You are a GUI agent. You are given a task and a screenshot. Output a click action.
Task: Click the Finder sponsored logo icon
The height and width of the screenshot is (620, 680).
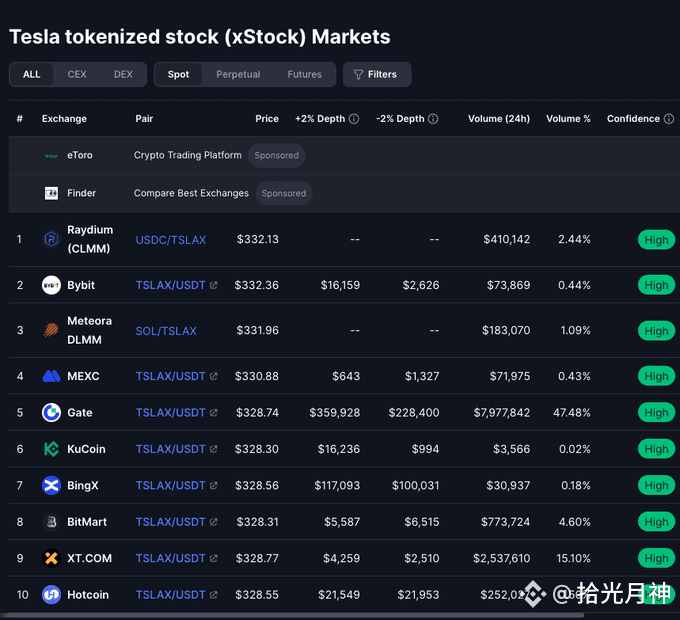[x=51, y=193]
